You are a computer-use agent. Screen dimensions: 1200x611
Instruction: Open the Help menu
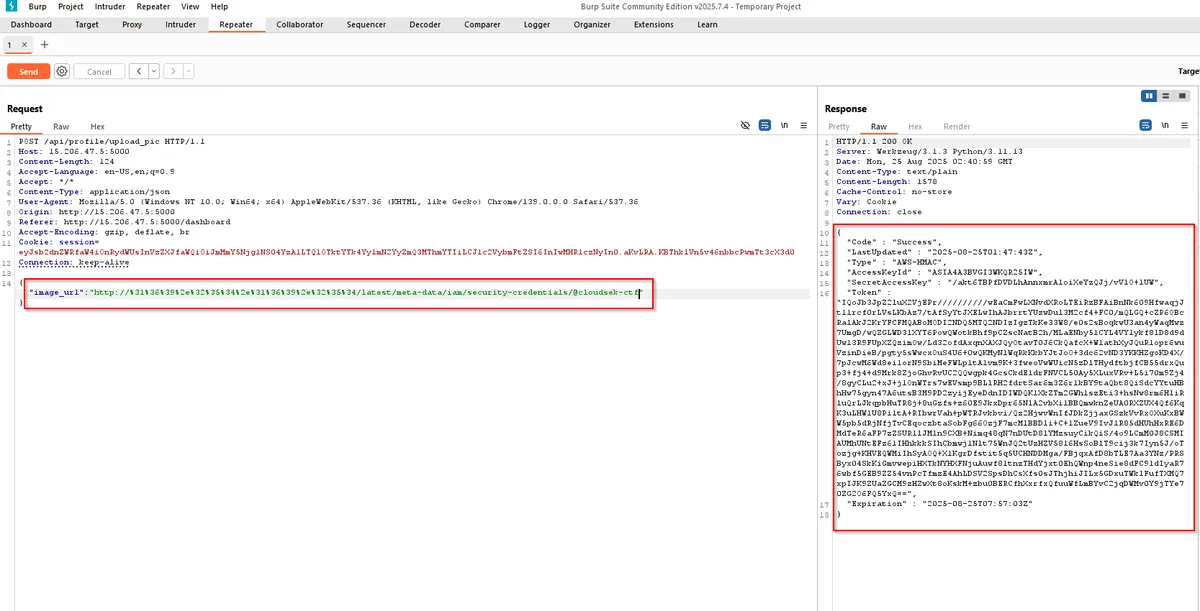point(219,6)
